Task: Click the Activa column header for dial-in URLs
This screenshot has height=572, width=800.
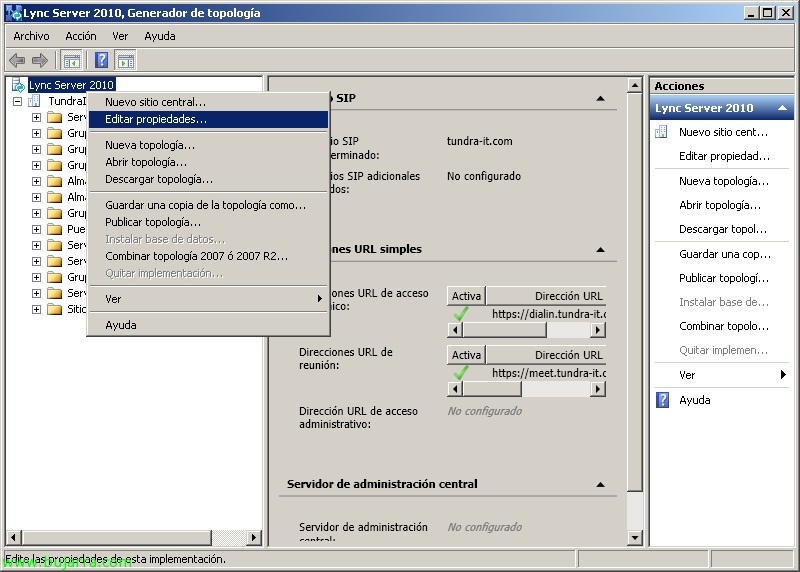Action: click(466, 296)
